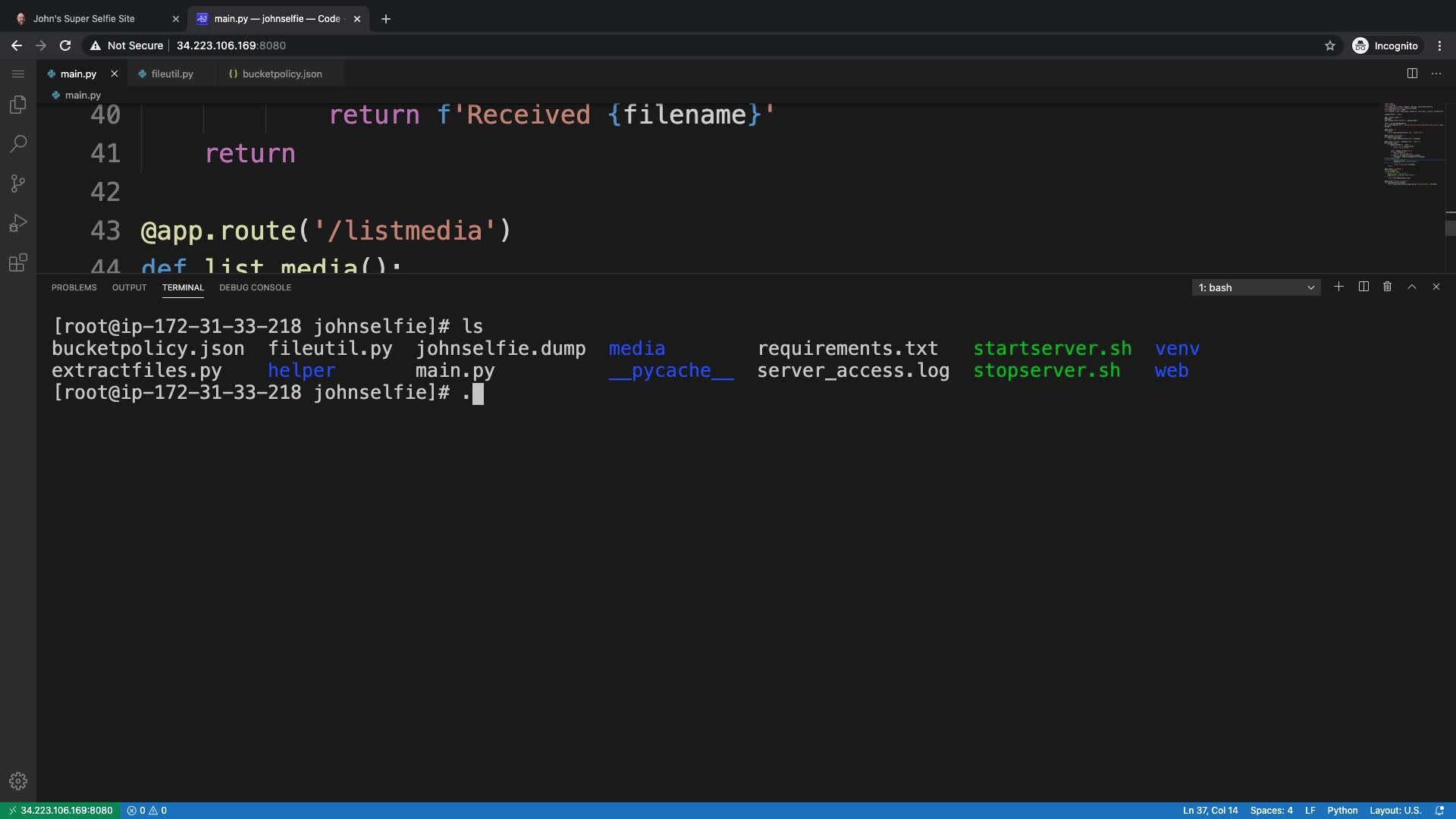Screen dimensions: 1456x819
Task: Click the editor minimap code preview
Action: 1412,144
